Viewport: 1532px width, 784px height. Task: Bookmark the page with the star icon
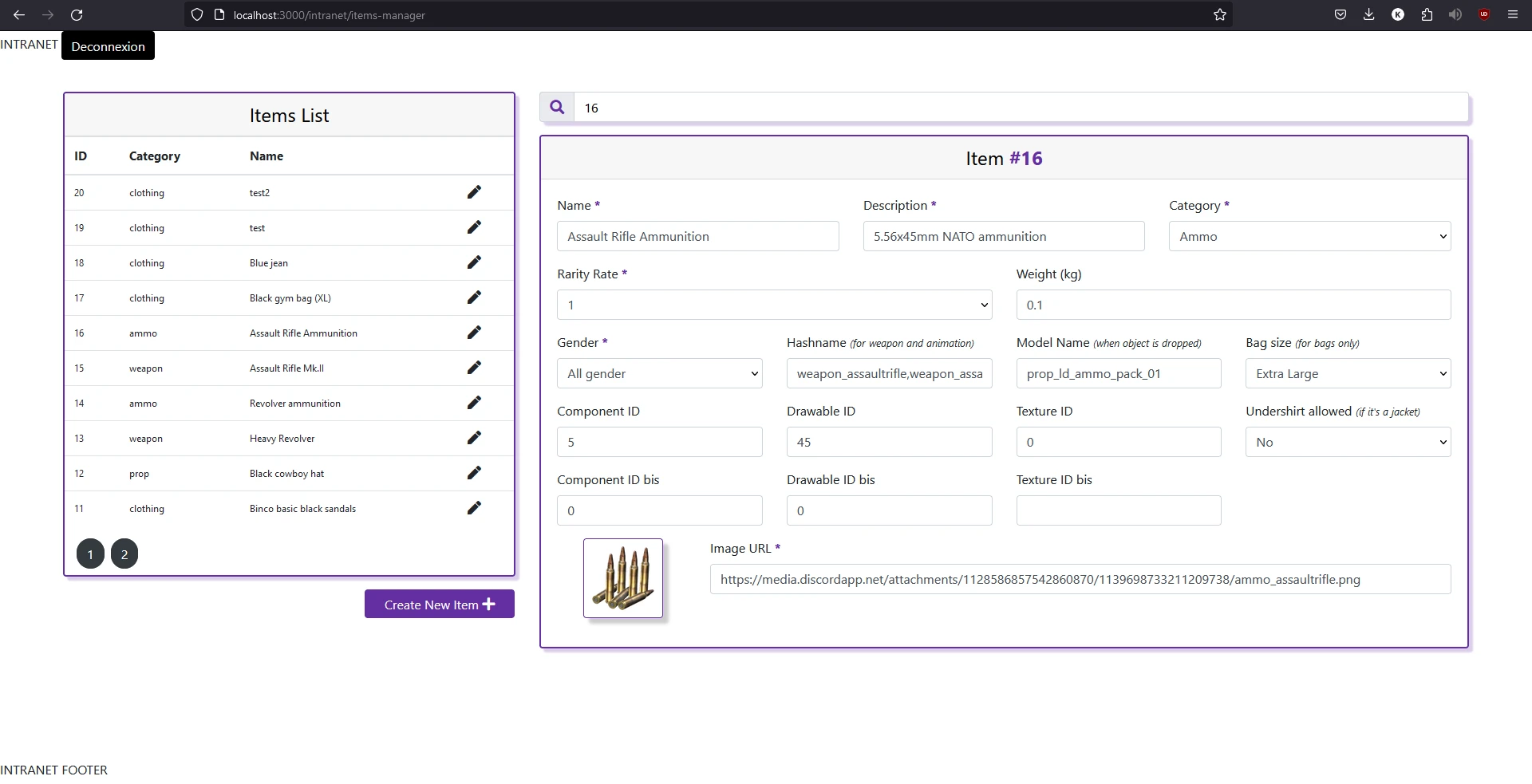pyautogui.click(x=1219, y=14)
